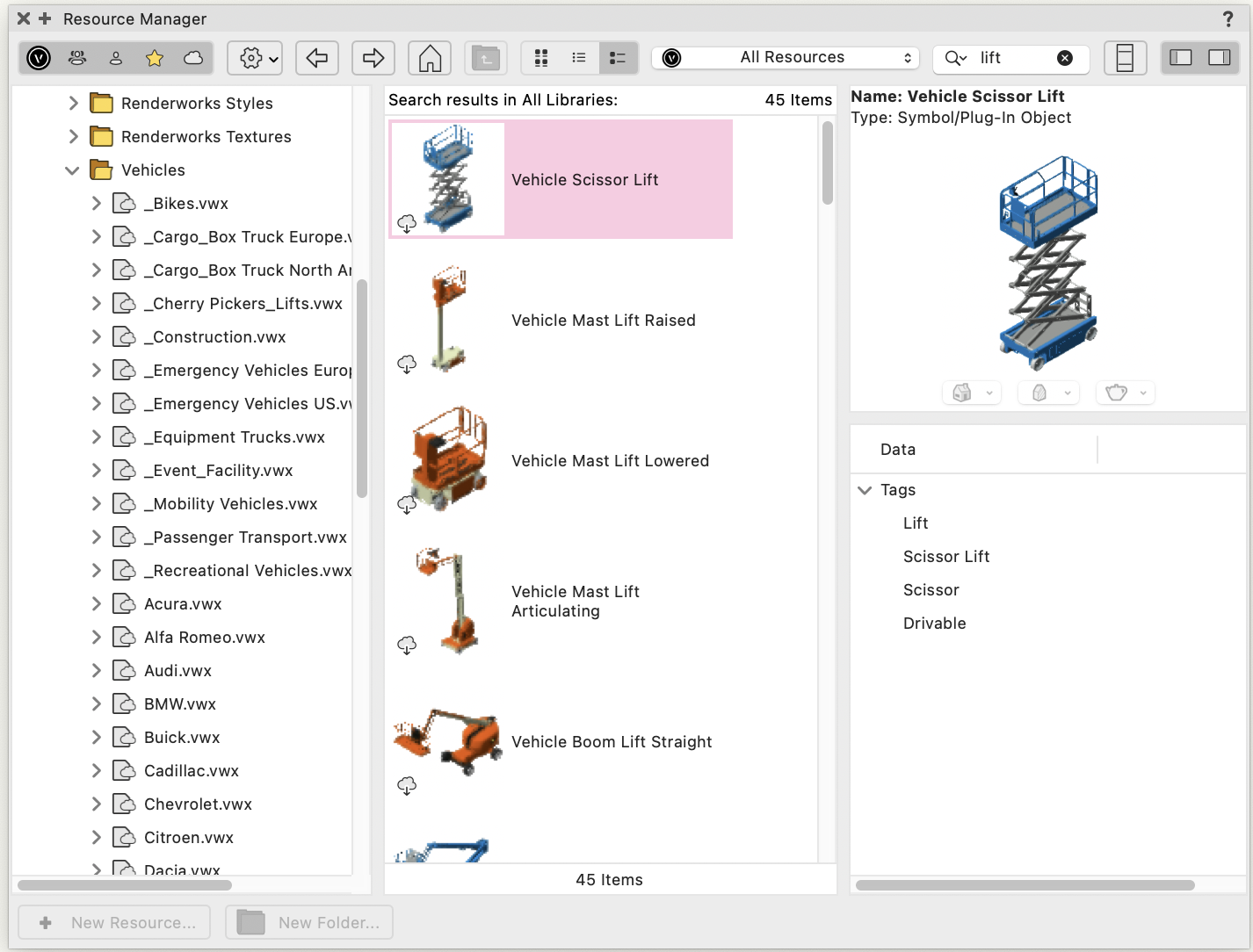Click the Favorites star icon
1253x952 pixels.
tap(155, 58)
